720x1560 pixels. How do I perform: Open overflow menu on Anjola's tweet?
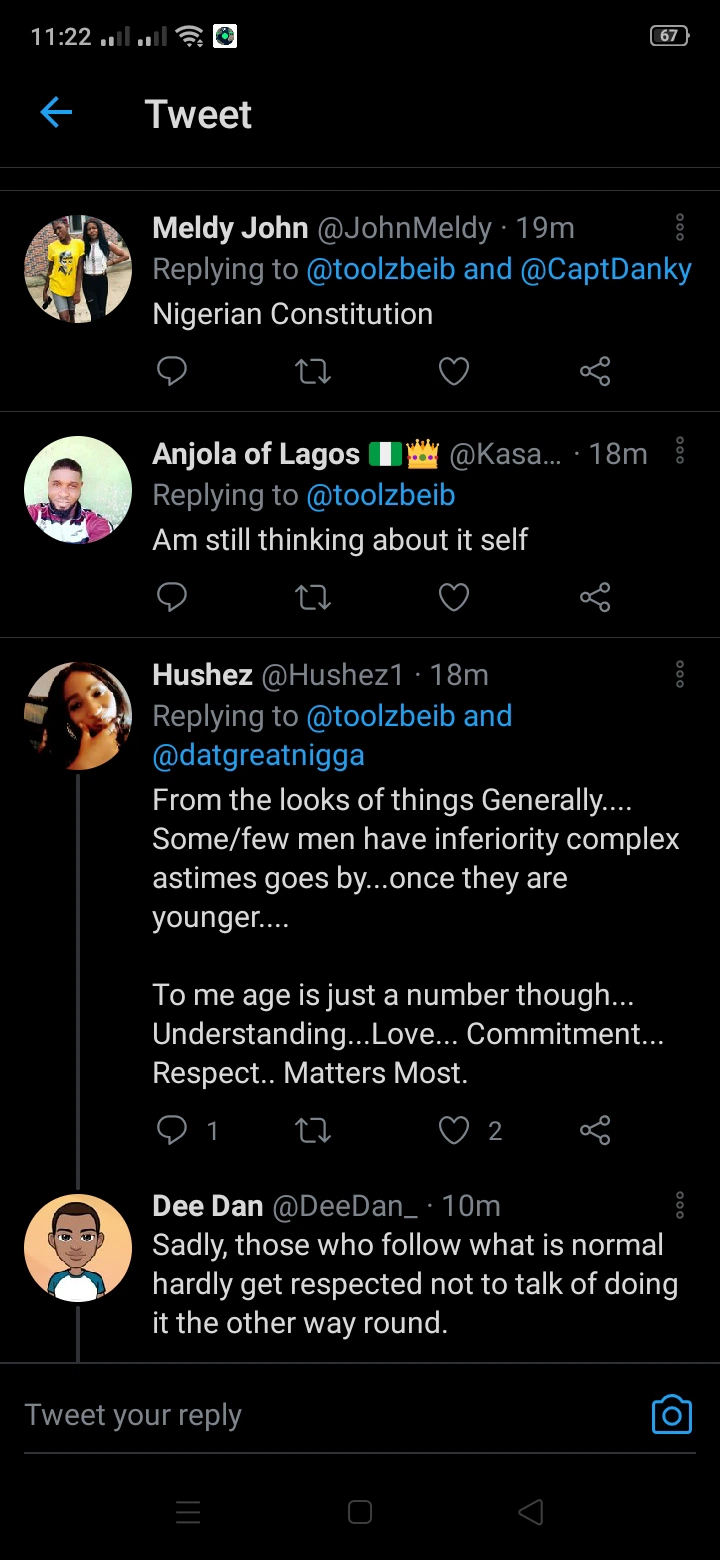click(x=680, y=453)
